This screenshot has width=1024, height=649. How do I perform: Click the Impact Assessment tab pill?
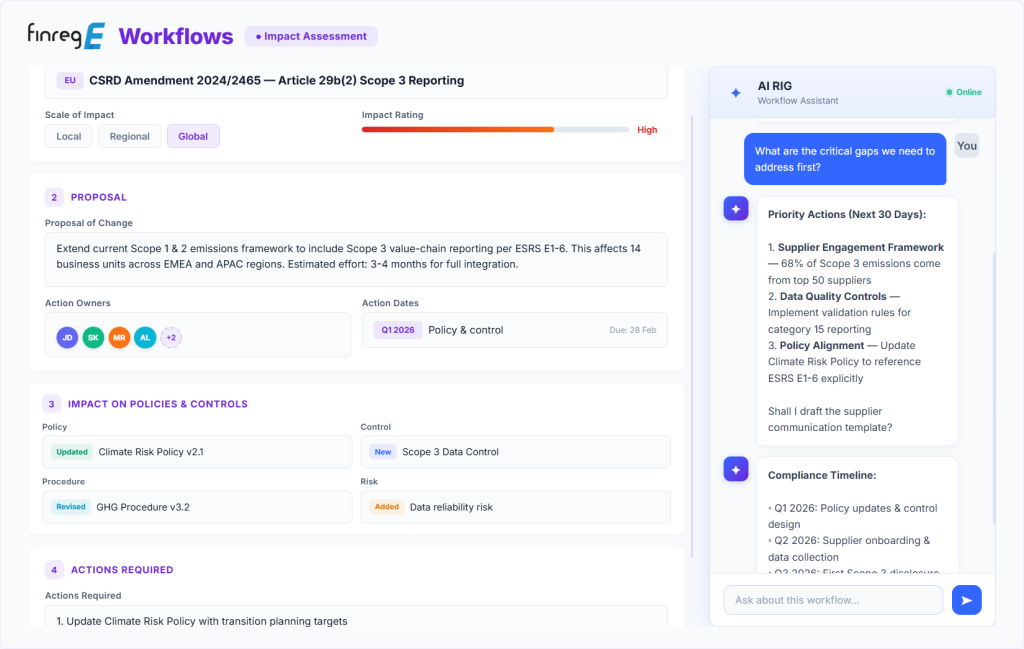(311, 37)
